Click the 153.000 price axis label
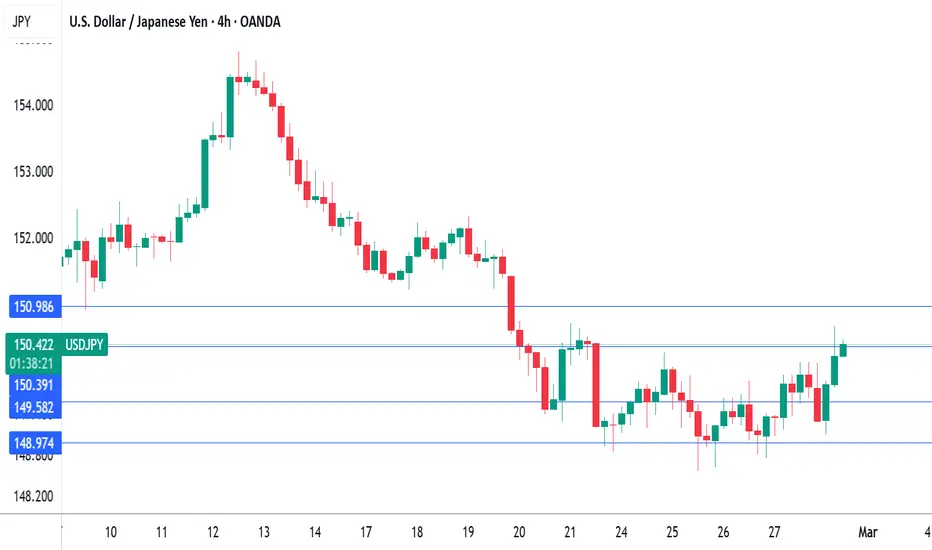The image size is (932, 550). click(x=33, y=172)
